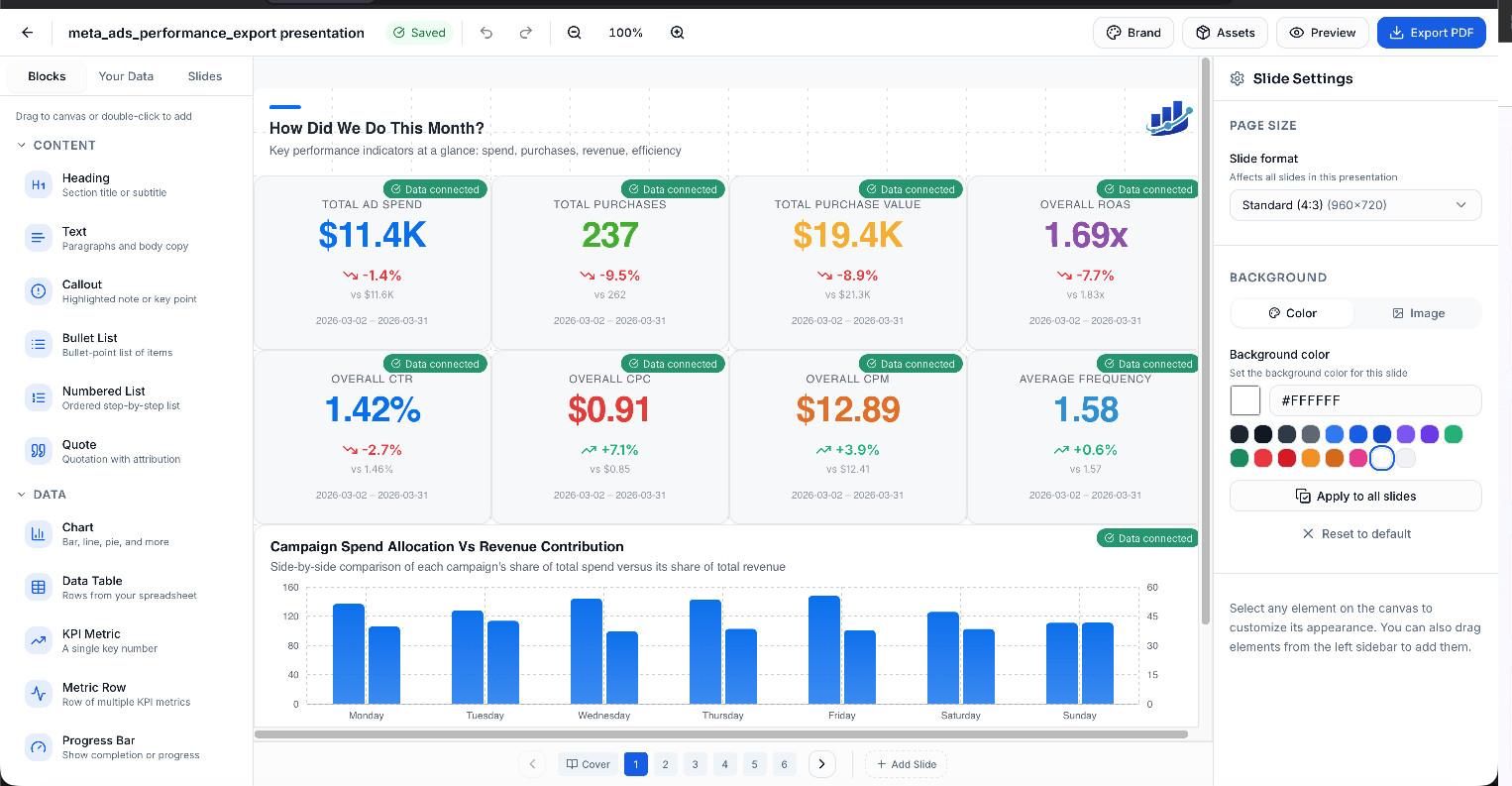The height and width of the screenshot is (786, 1512).
Task: Switch to the Slides tab
Action: click(204, 75)
